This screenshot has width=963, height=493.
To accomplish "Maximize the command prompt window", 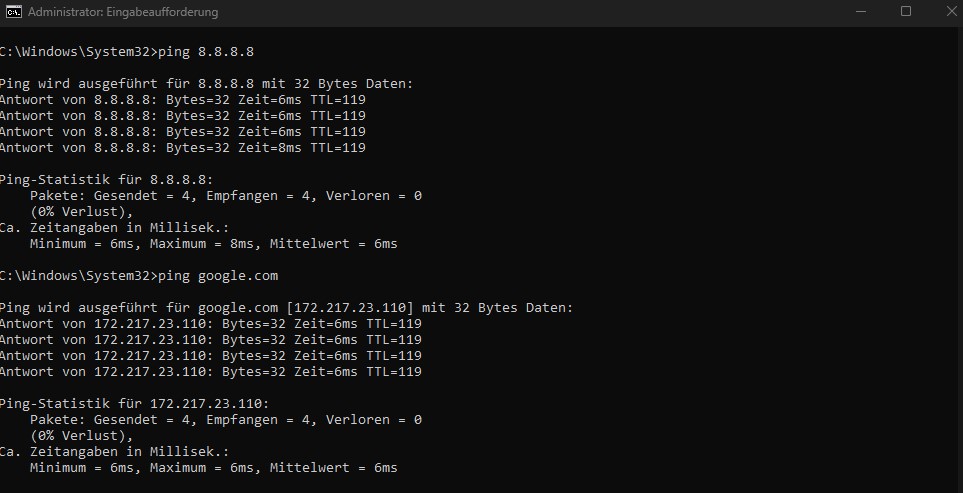I will [906, 12].
